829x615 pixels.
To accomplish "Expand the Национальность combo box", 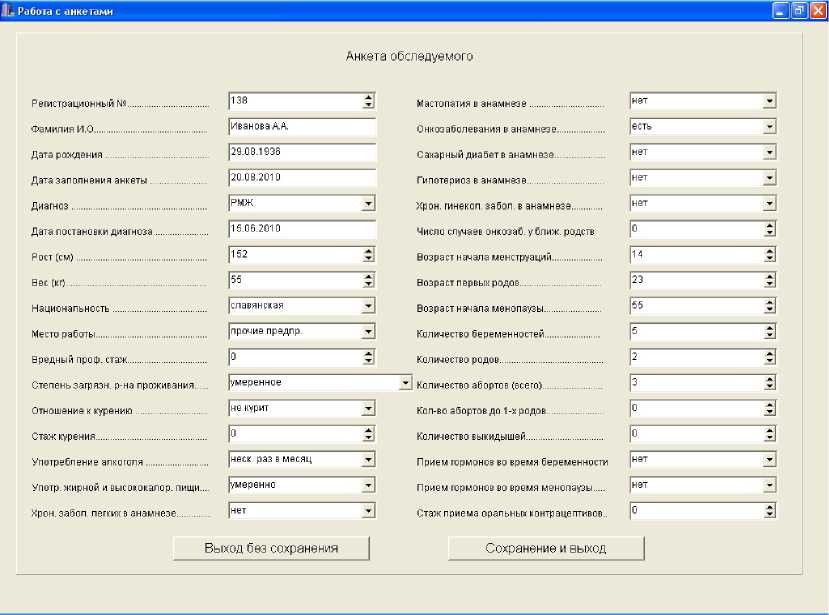I will tap(368, 307).
